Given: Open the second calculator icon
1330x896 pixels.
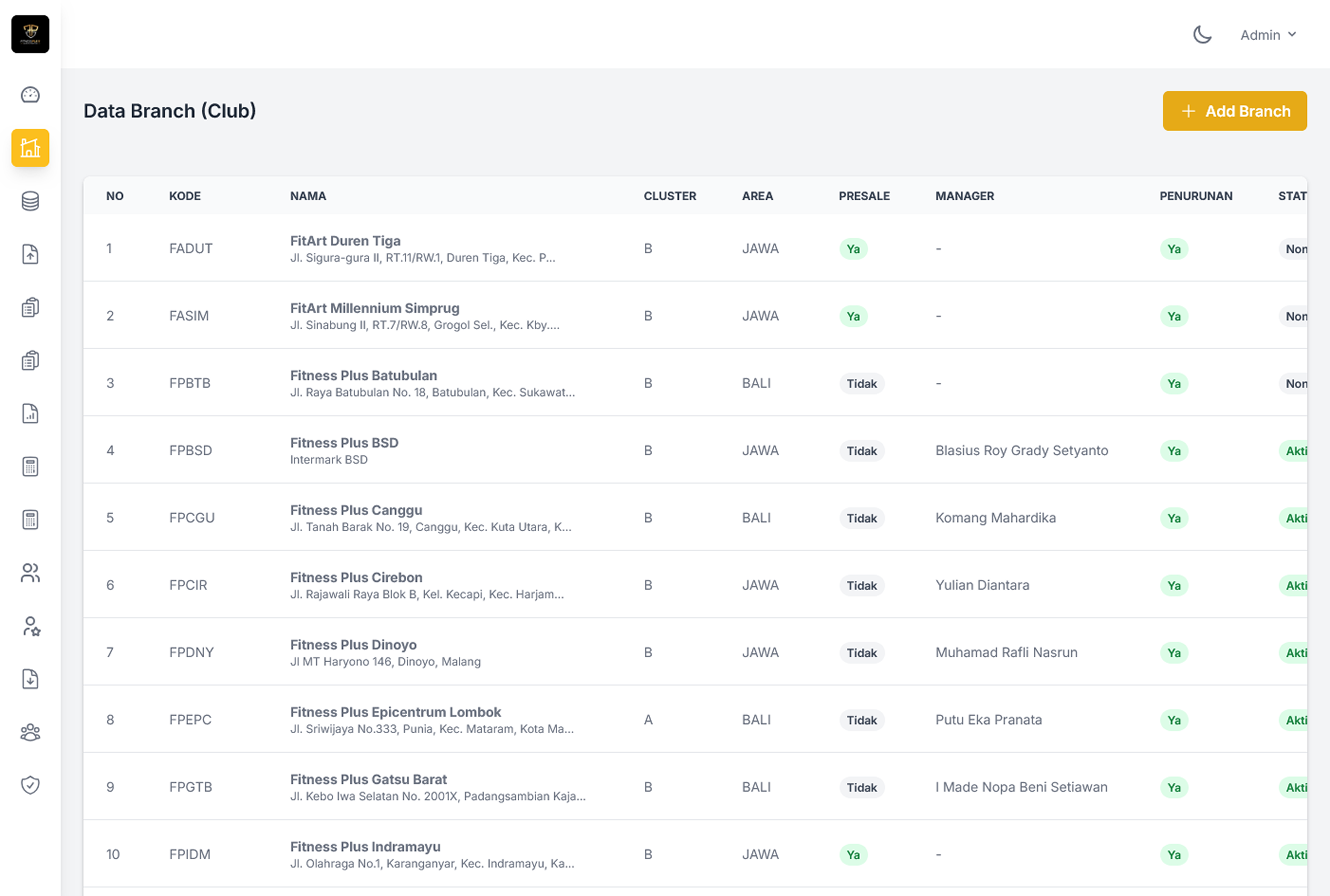Looking at the screenshot, I should coord(30,520).
